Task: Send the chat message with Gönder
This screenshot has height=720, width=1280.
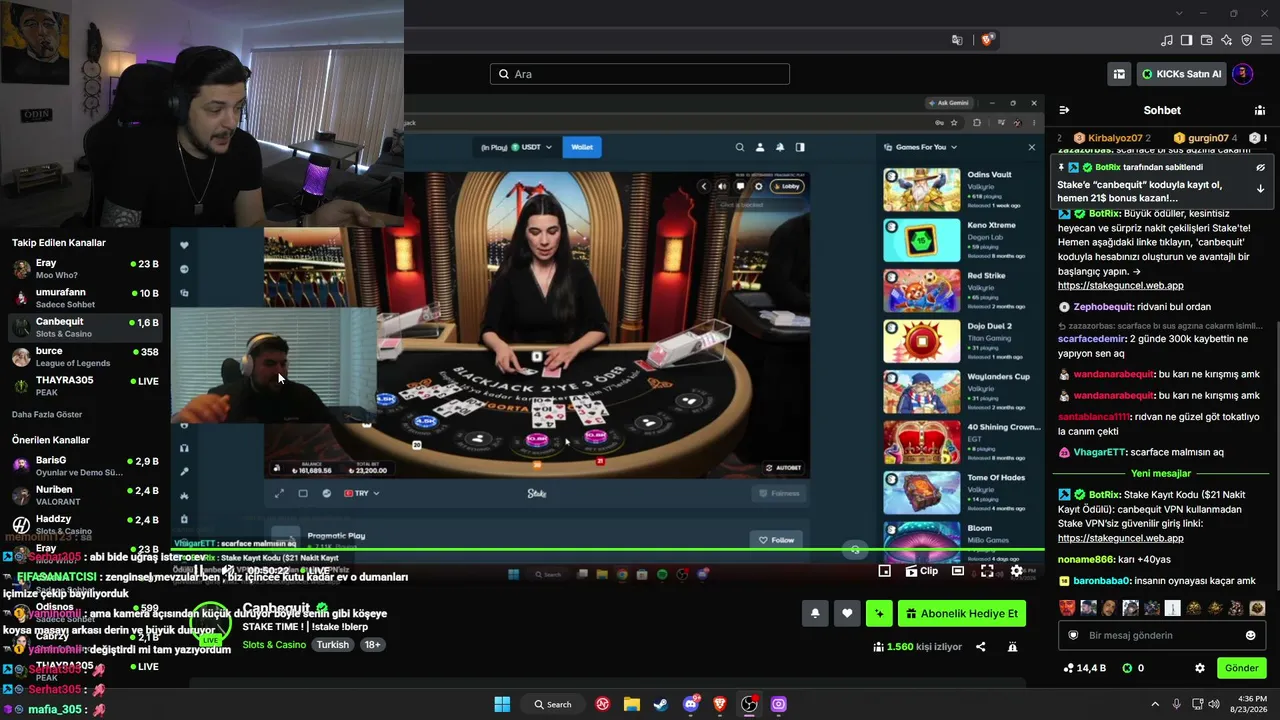Action: pos(1242,668)
